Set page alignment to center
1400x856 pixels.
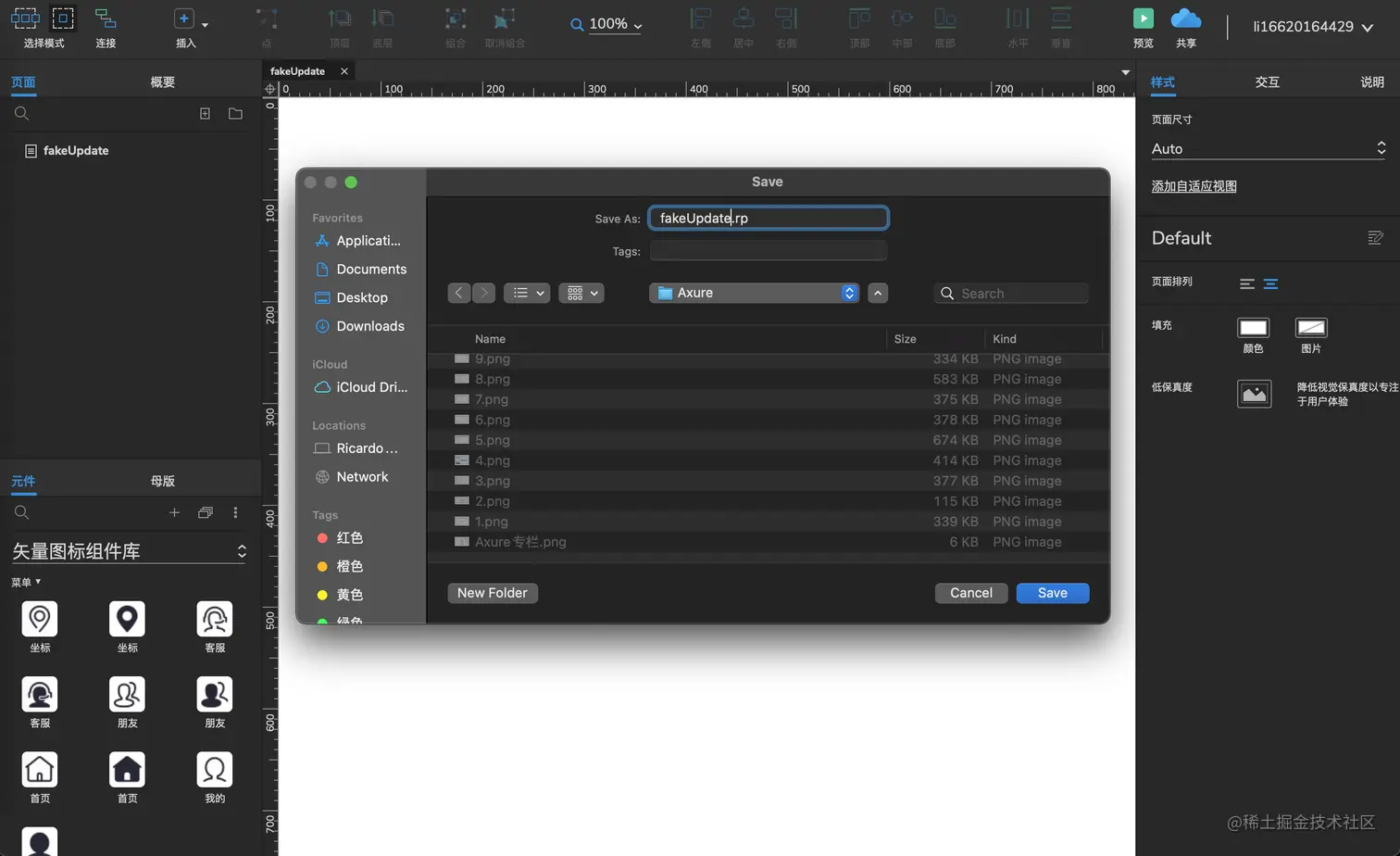(x=1270, y=283)
